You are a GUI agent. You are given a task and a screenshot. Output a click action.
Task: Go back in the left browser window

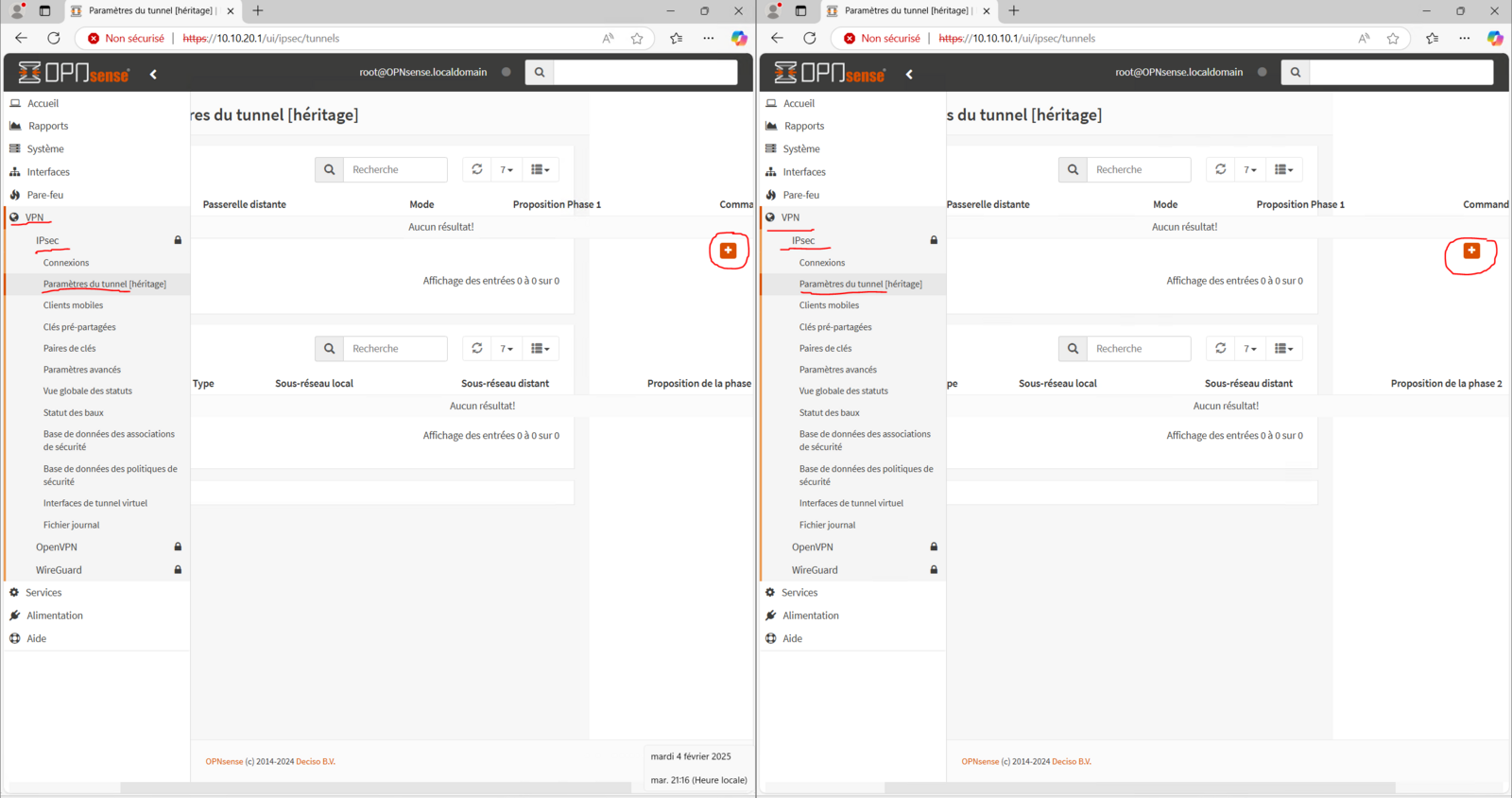click(x=21, y=39)
